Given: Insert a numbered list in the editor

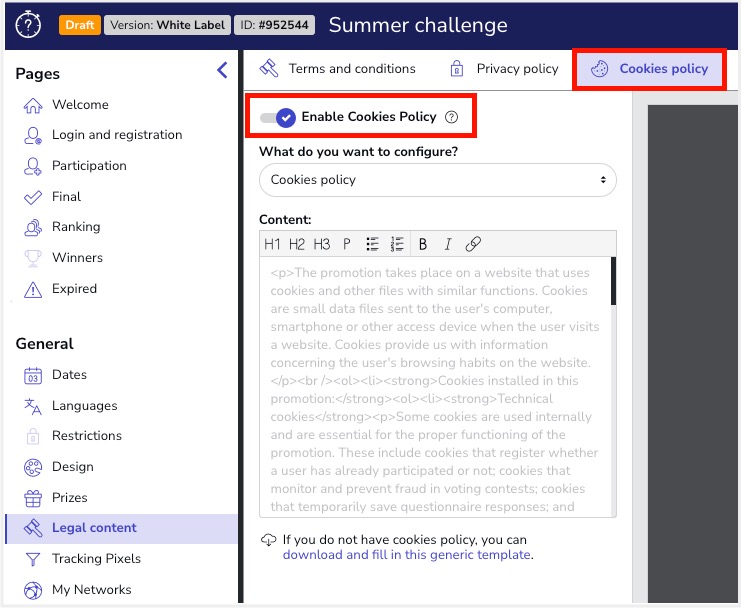Looking at the screenshot, I should pyautogui.click(x=397, y=244).
